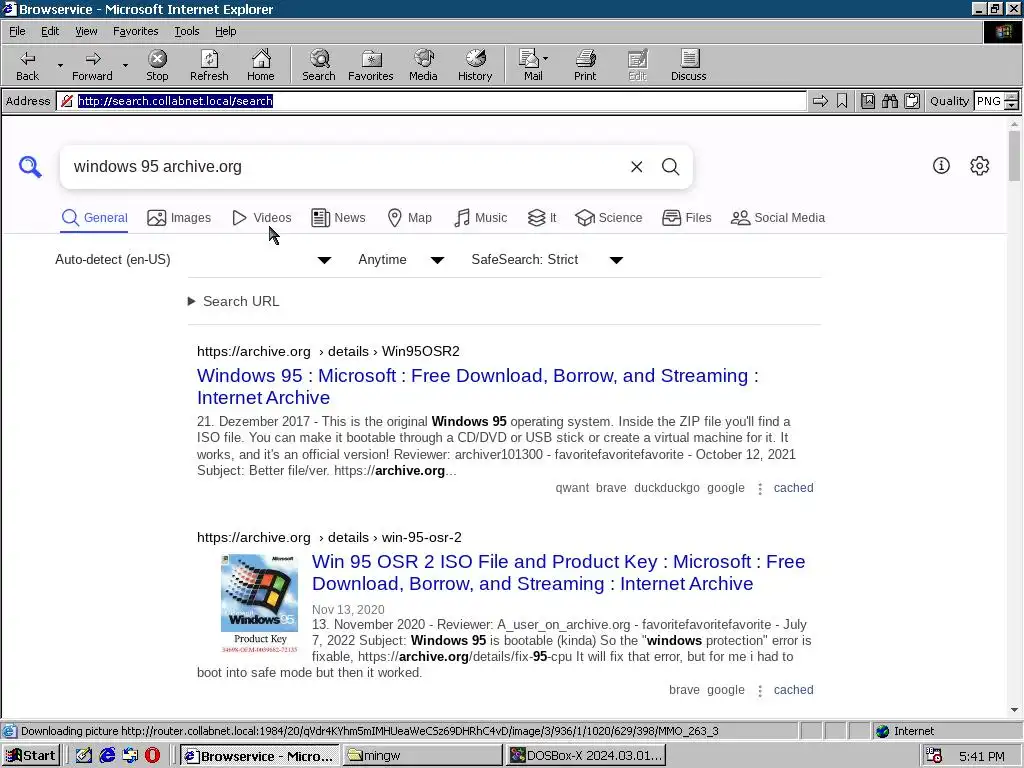Image resolution: width=1024 pixels, height=768 pixels.
Task: Switch to the Social Media tab
Action: [x=778, y=217]
